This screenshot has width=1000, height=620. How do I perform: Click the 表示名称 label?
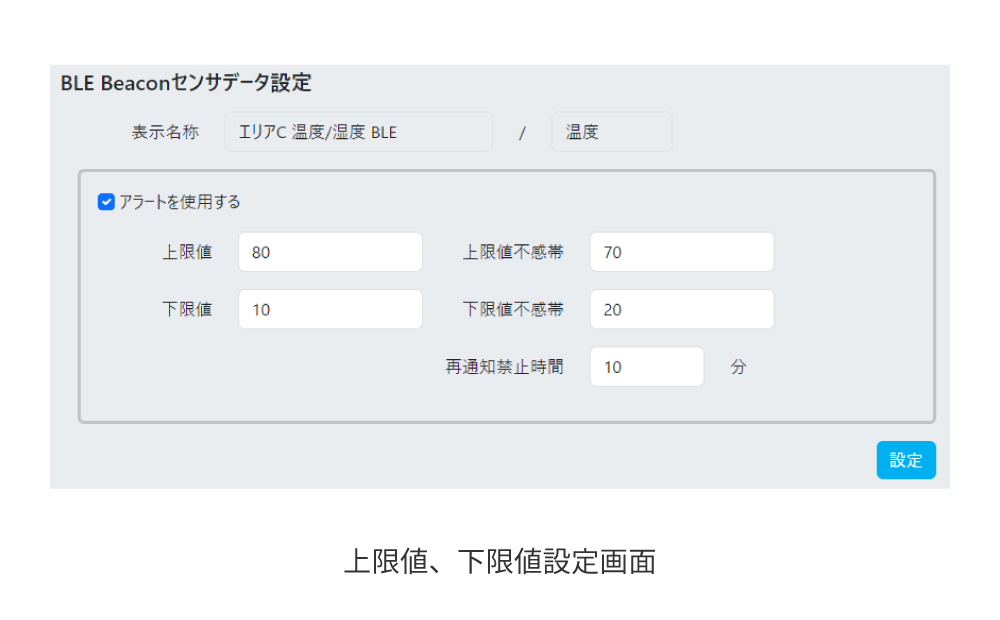[x=165, y=132]
